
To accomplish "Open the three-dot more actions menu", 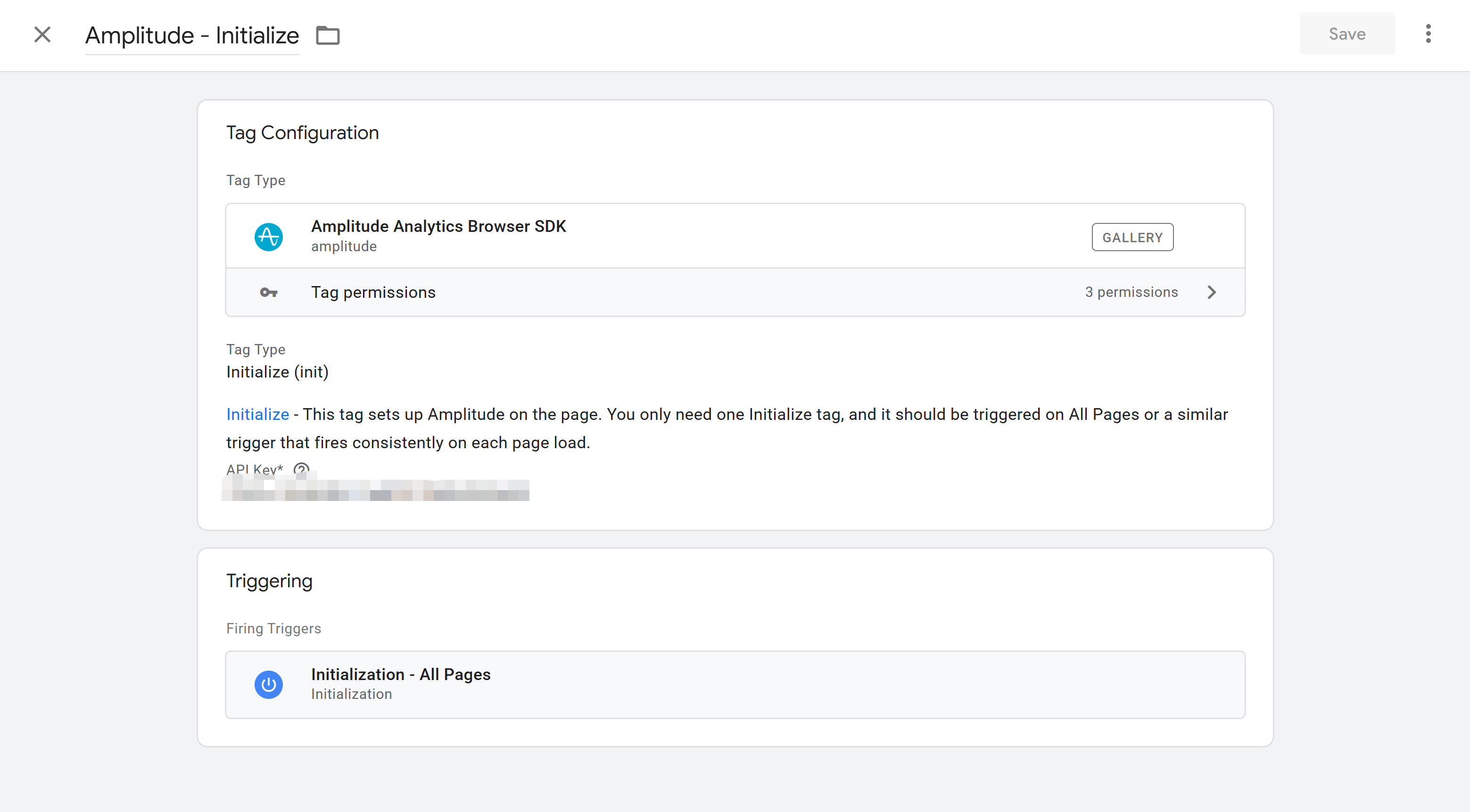I will click(1428, 34).
